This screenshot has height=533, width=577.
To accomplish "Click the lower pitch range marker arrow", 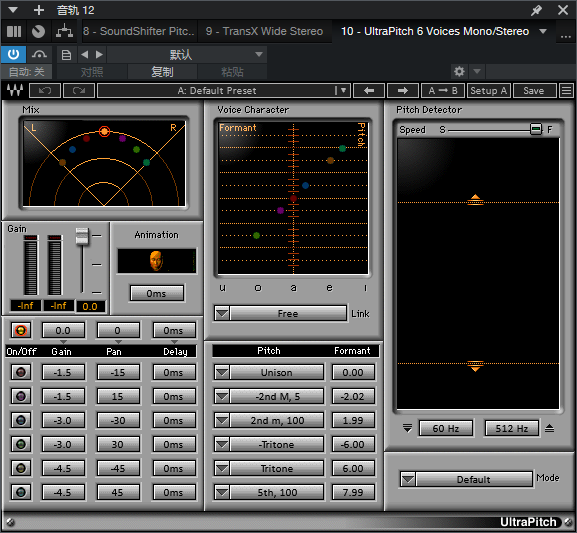I will point(475,366).
